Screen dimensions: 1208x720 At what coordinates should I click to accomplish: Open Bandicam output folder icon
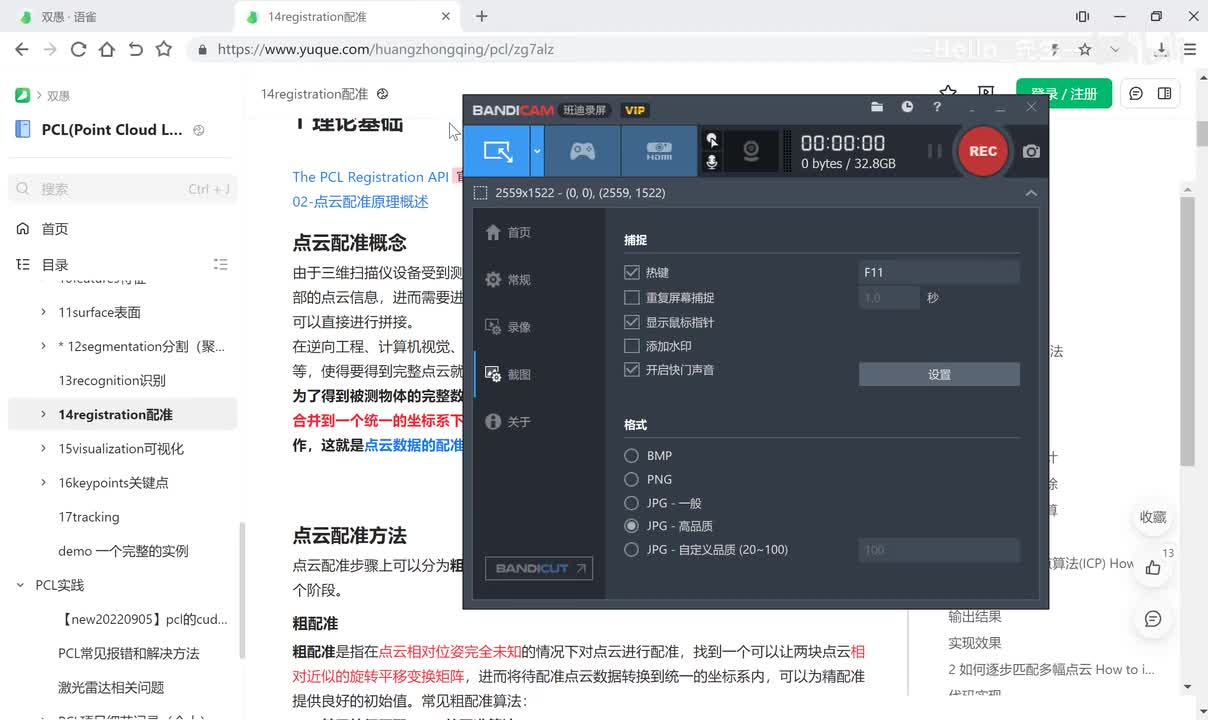point(877,107)
